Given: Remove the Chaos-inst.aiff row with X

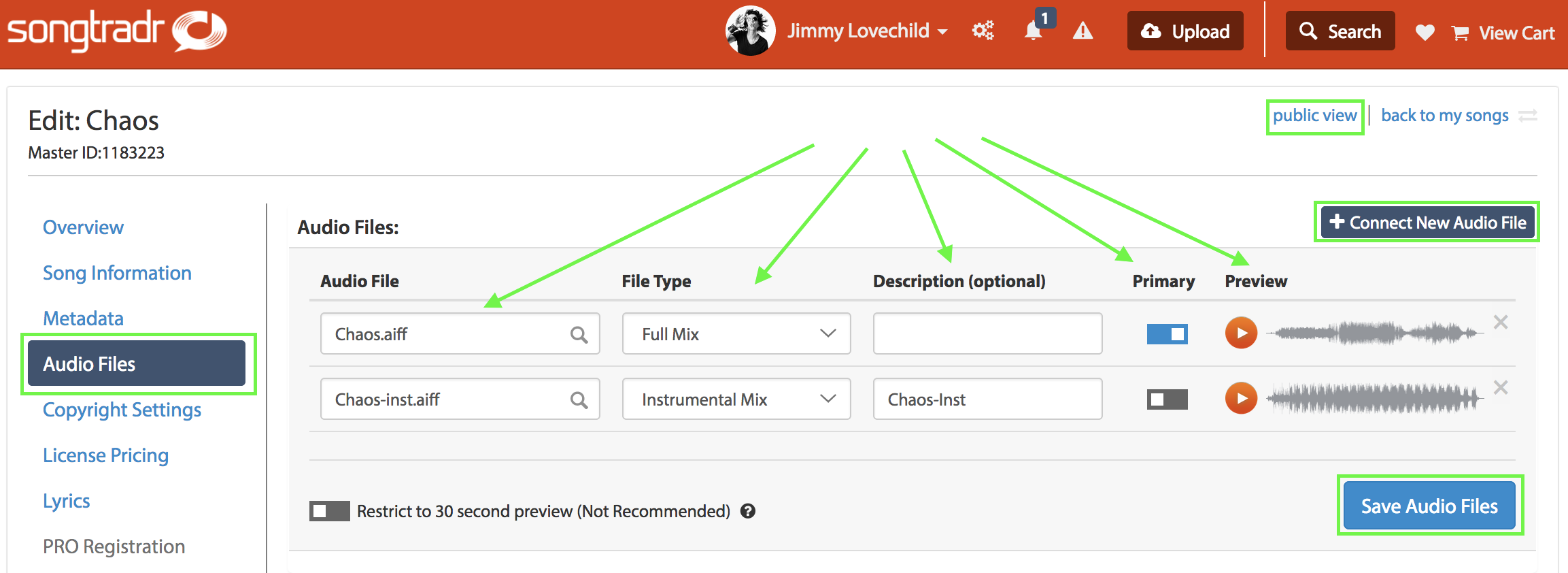Looking at the screenshot, I should click(1501, 387).
